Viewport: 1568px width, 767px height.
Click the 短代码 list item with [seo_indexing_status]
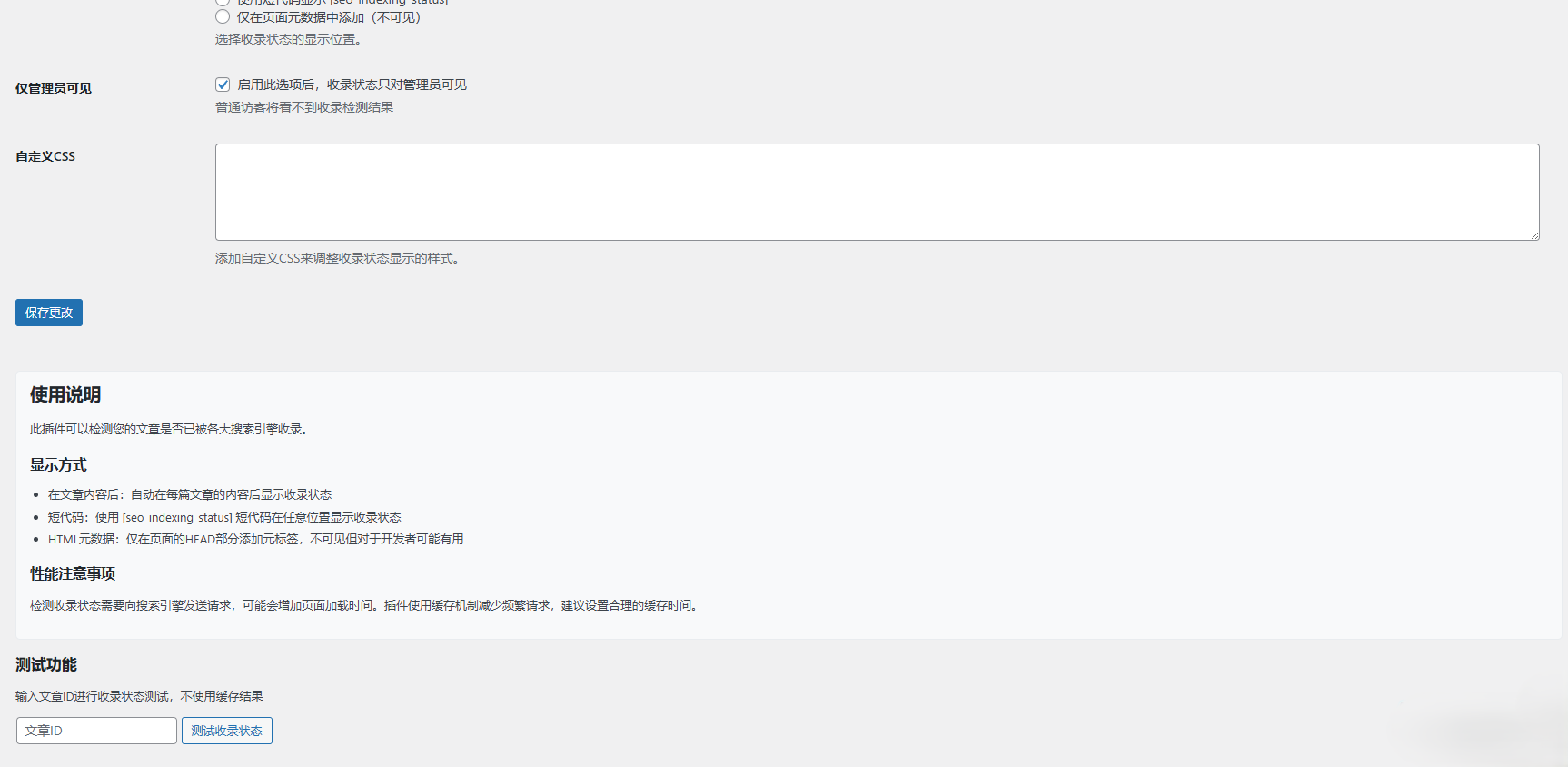pyautogui.click(x=224, y=517)
